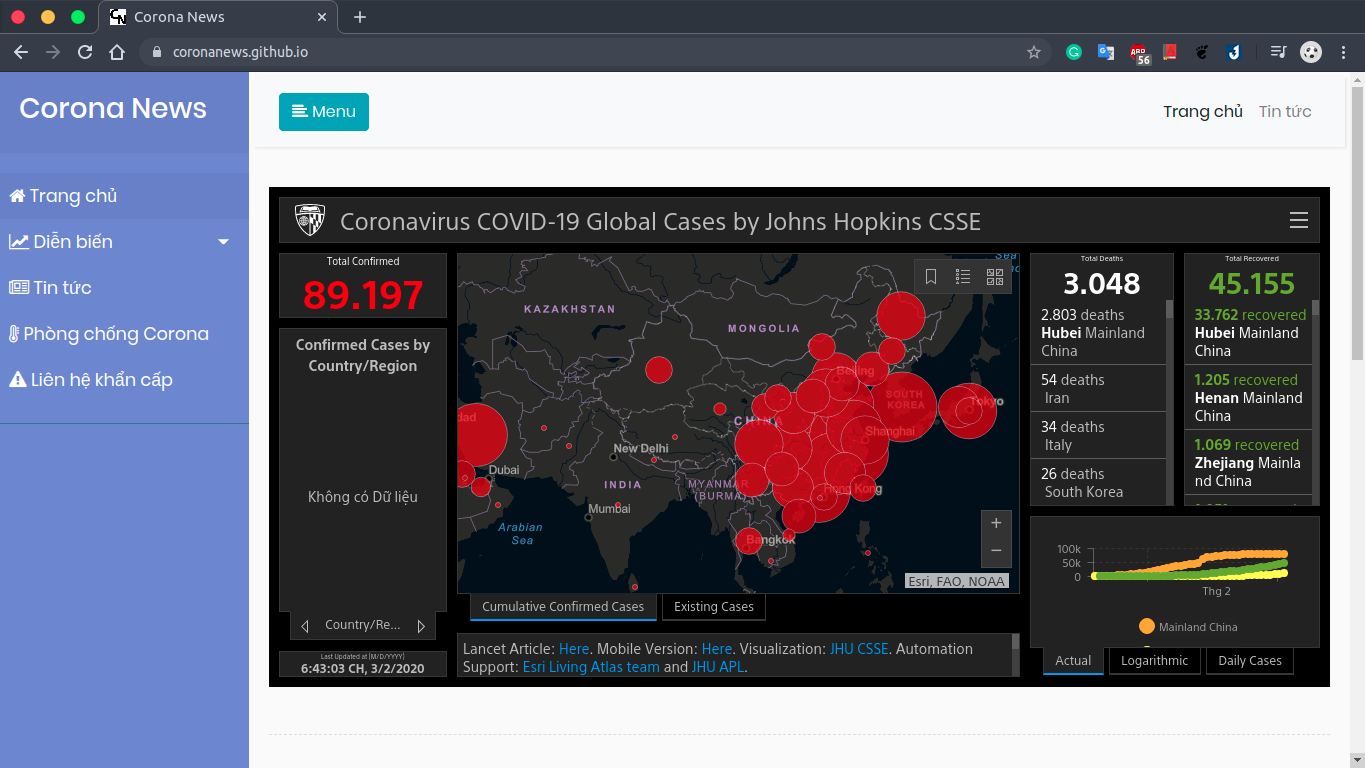Open the map legend list icon

pyautogui.click(x=963, y=277)
